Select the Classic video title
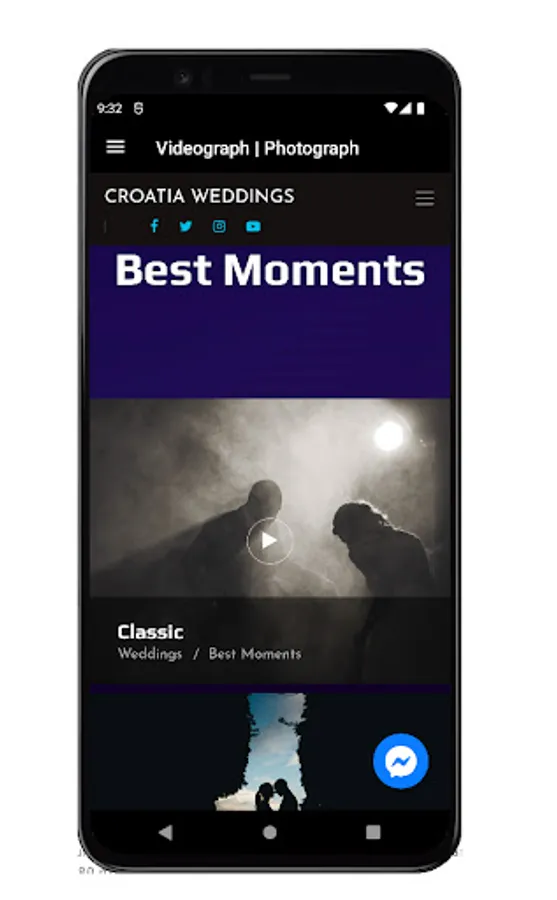This screenshot has width=557, height=900. point(150,632)
